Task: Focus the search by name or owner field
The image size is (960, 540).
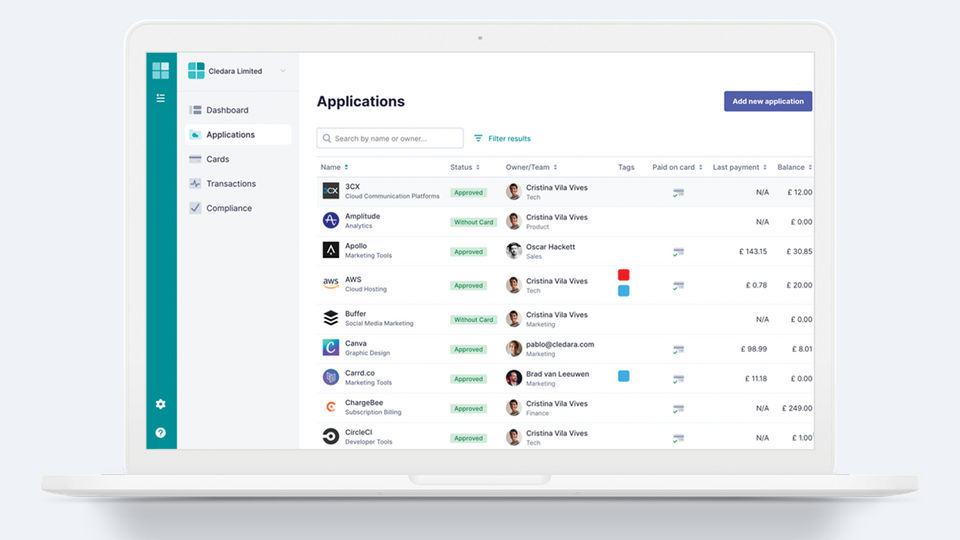Action: click(x=390, y=138)
